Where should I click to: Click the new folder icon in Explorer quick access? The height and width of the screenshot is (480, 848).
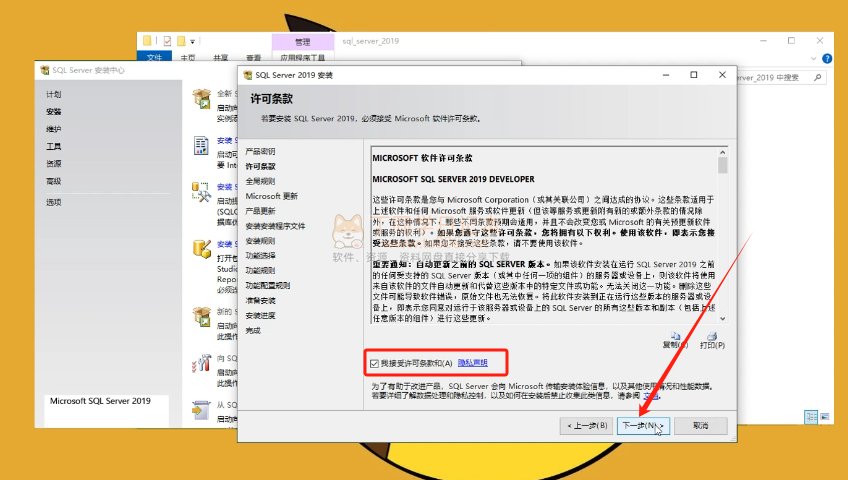pyautogui.click(x=181, y=41)
